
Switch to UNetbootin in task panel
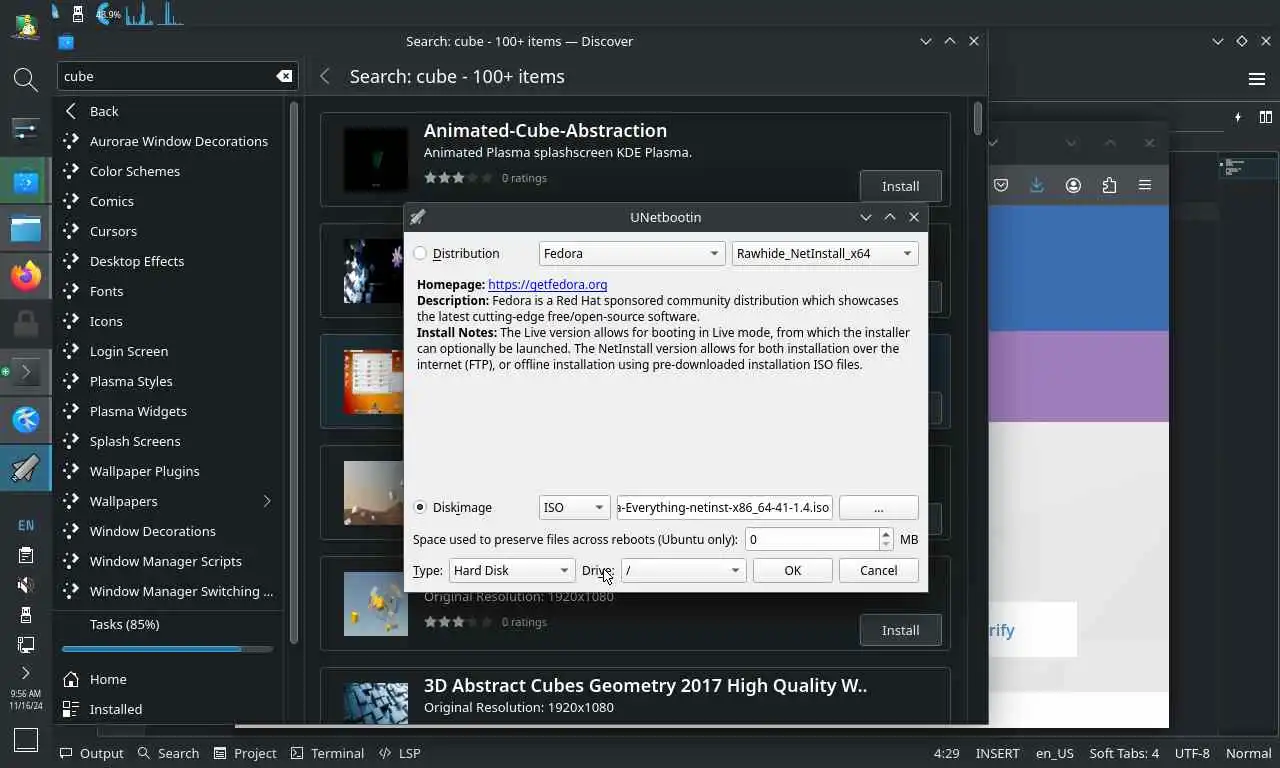coord(26,467)
